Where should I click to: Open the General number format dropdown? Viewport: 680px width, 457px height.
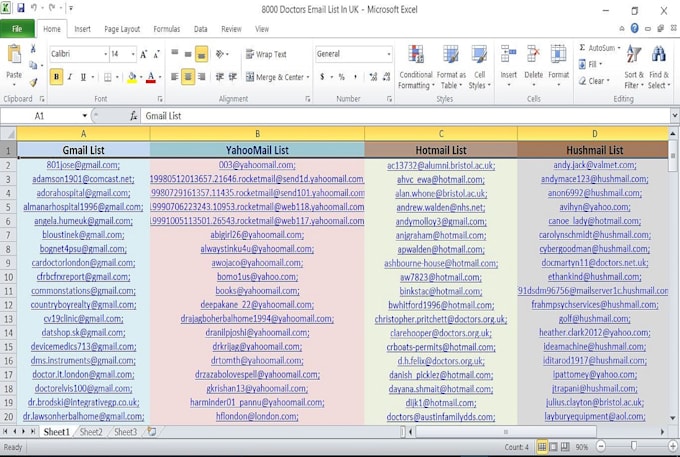(x=389, y=54)
